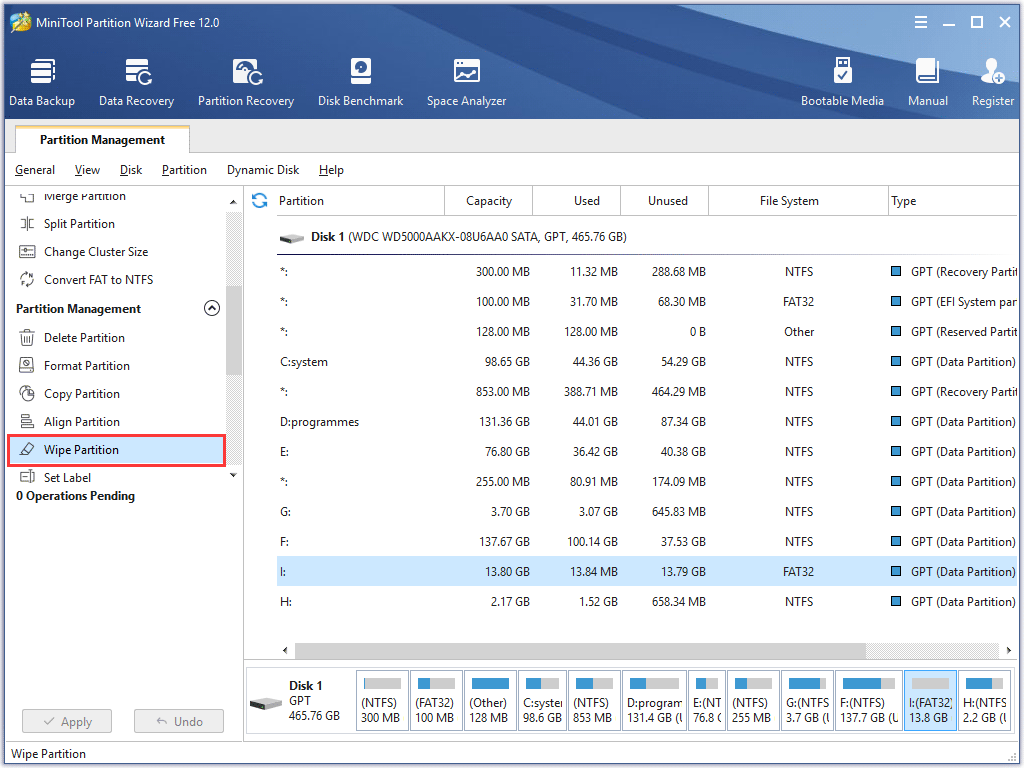Click horizontal scrollbar left arrow
The width and height of the screenshot is (1024, 768).
[x=285, y=650]
